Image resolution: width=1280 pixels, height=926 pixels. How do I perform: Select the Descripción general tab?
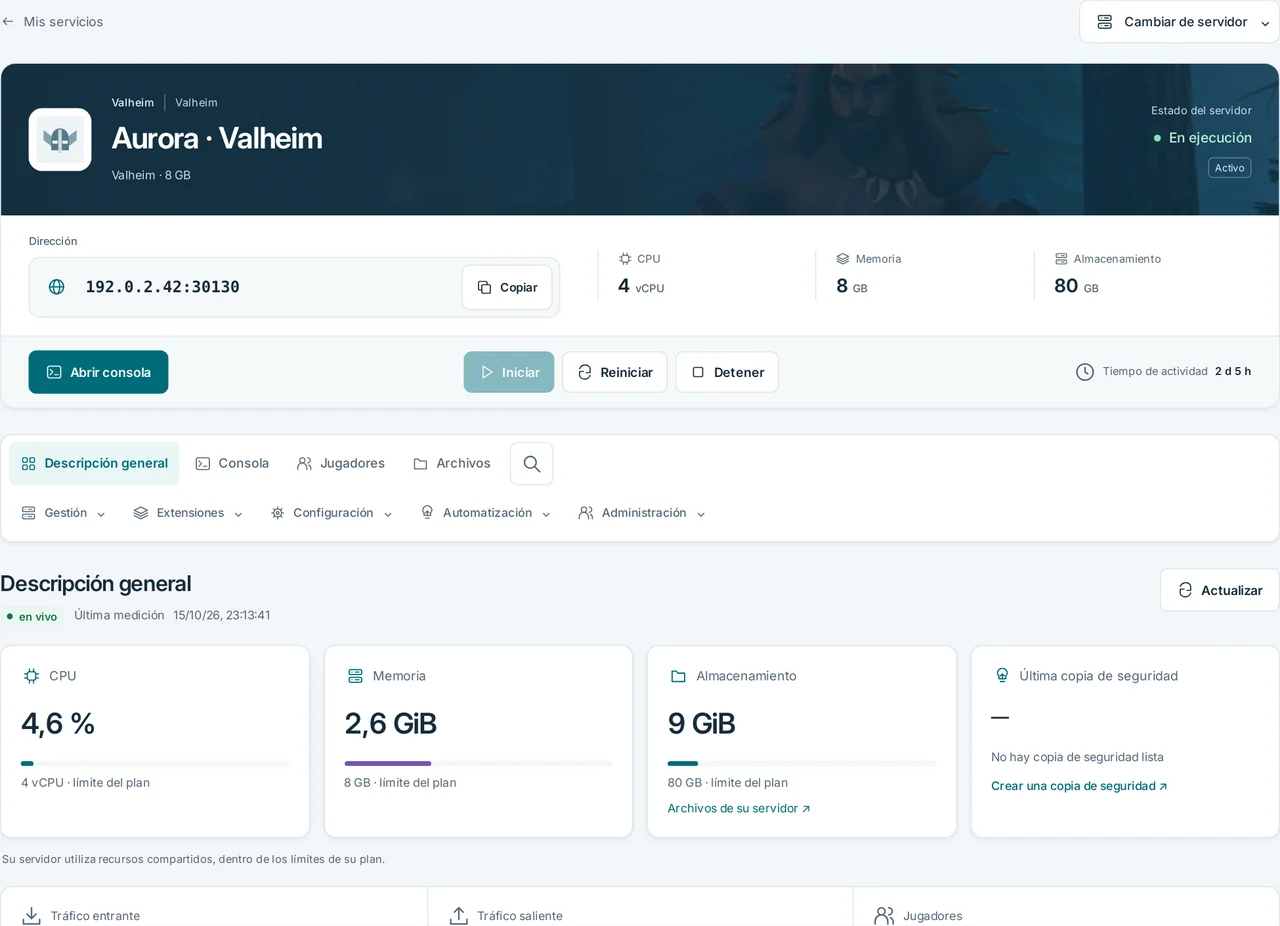[x=94, y=464]
